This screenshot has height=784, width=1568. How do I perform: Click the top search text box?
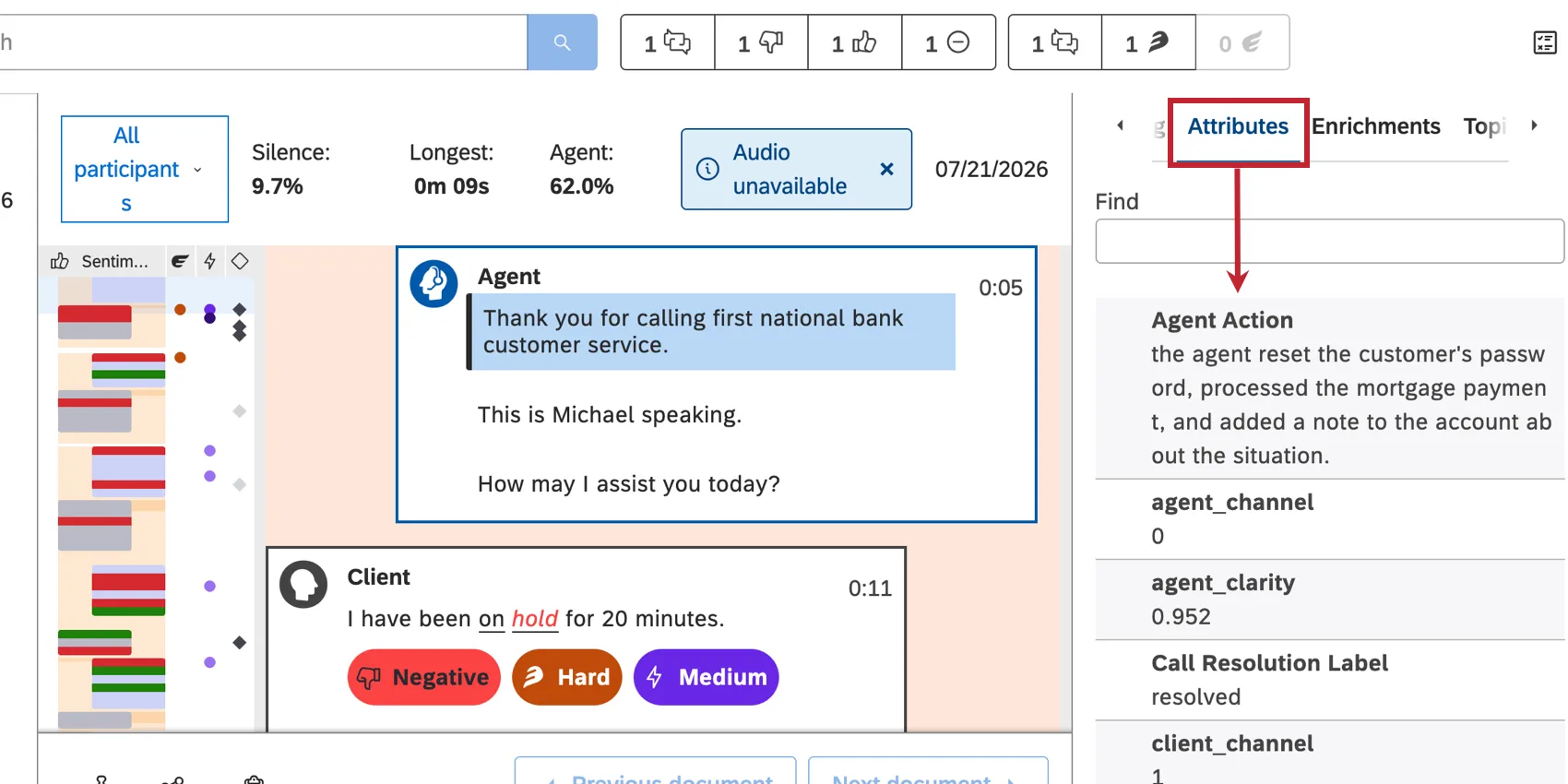click(x=263, y=42)
